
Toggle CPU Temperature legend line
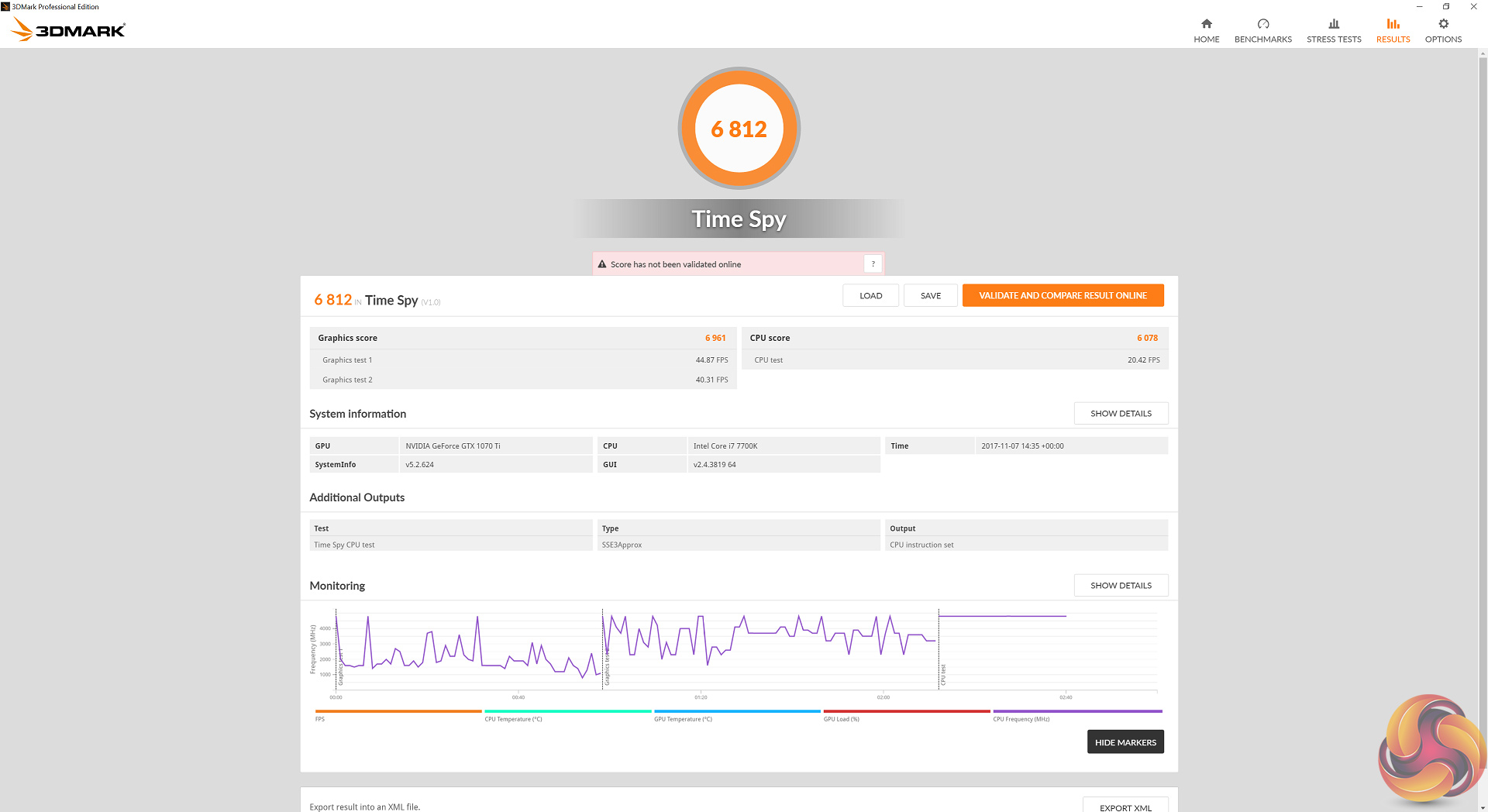[567, 711]
